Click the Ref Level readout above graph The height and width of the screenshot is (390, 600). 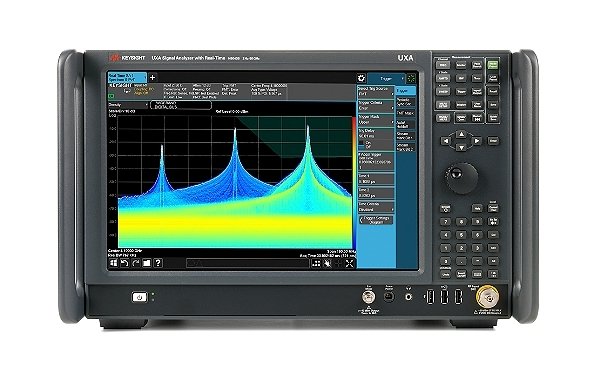coord(232,112)
